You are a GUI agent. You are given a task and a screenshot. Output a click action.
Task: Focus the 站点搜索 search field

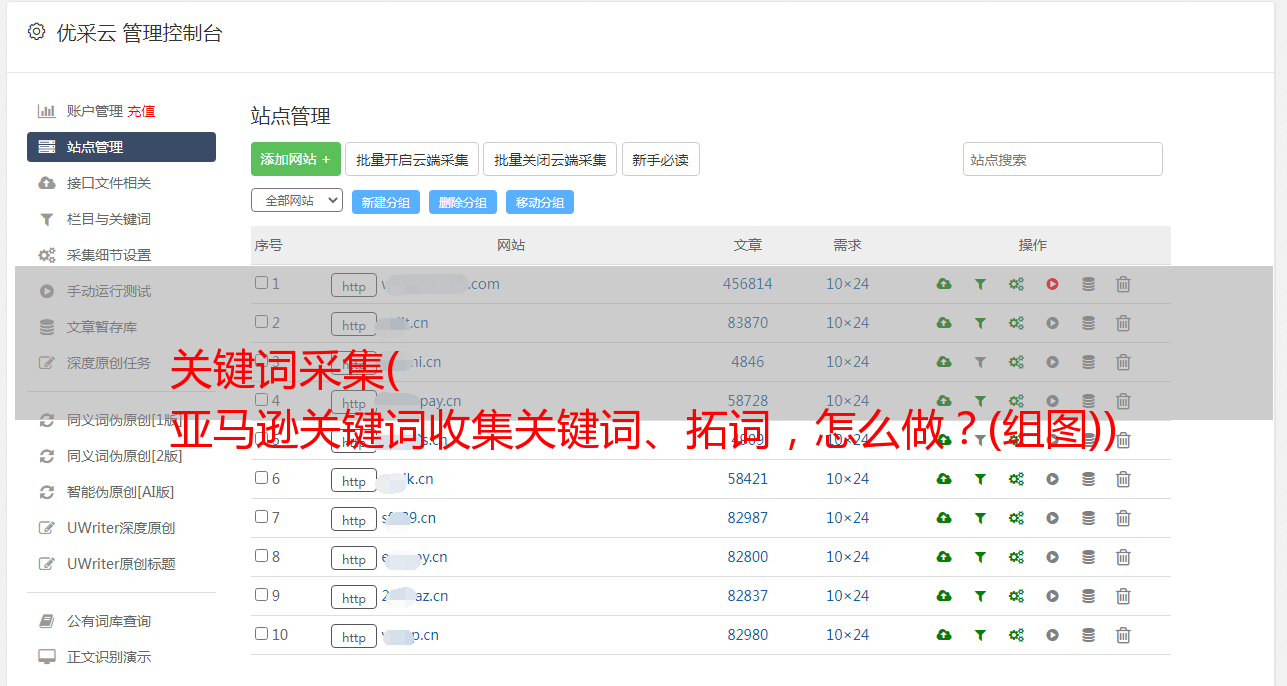coord(1063,159)
